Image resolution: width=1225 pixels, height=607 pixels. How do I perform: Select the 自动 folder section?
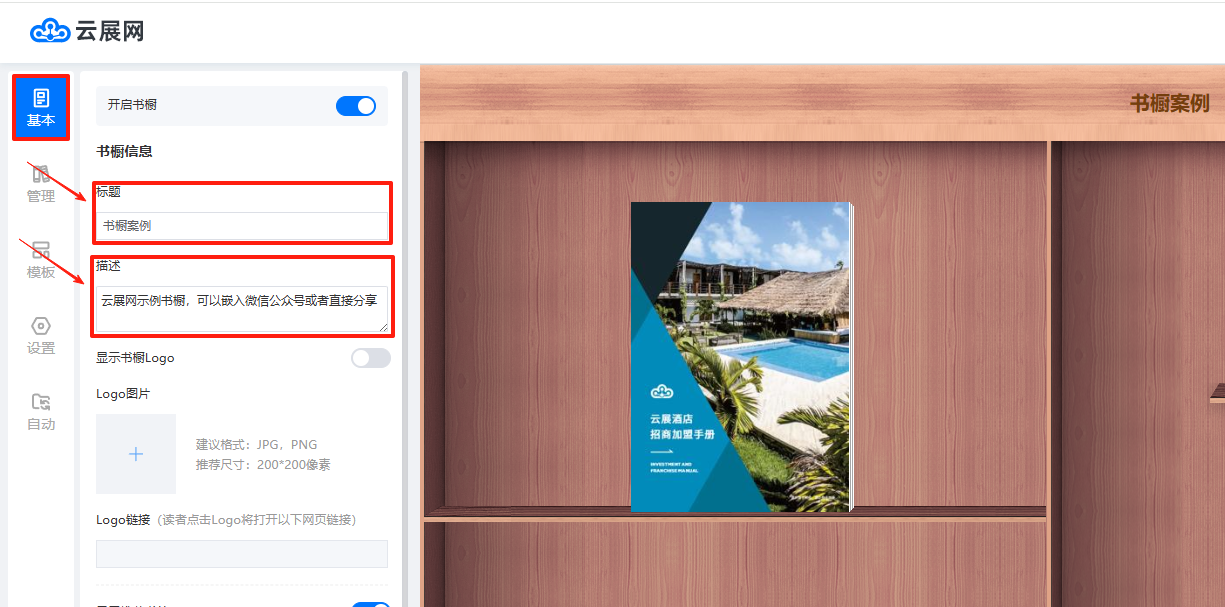coord(41,412)
